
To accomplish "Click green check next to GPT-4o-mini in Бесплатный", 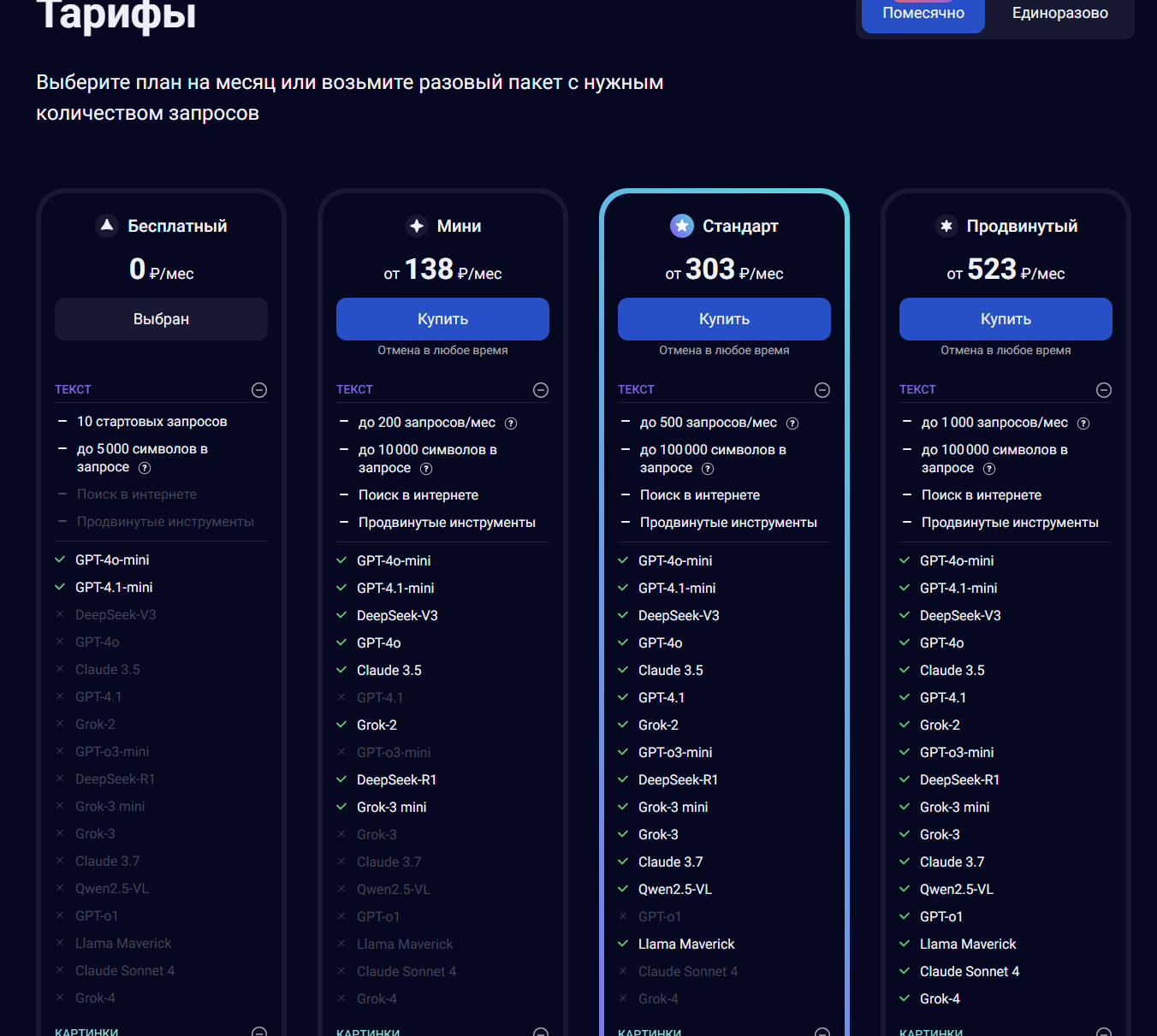I will tap(60, 559).
